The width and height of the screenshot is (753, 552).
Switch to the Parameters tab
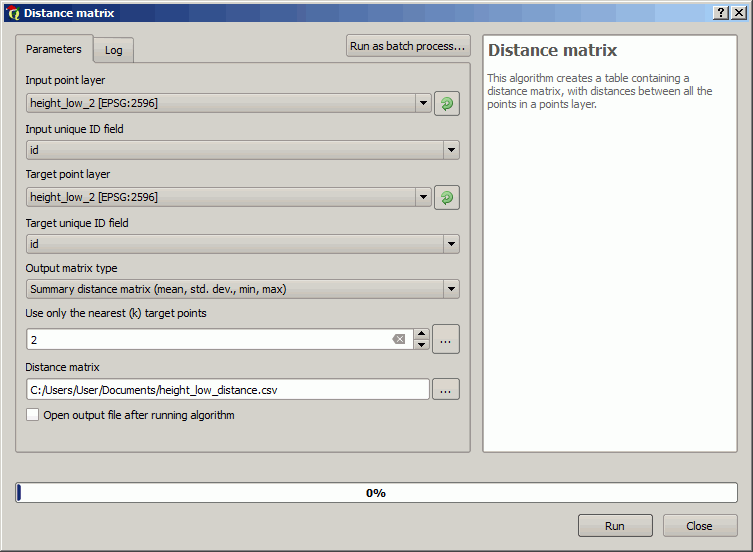pyautogui.click(x=54, y=49)
